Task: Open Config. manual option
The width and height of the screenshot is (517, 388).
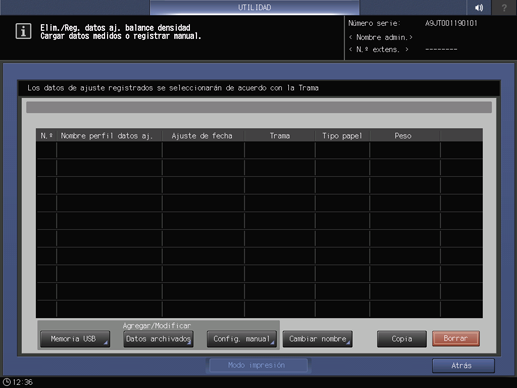Action: pyautogui.click(x=242, y=339)
